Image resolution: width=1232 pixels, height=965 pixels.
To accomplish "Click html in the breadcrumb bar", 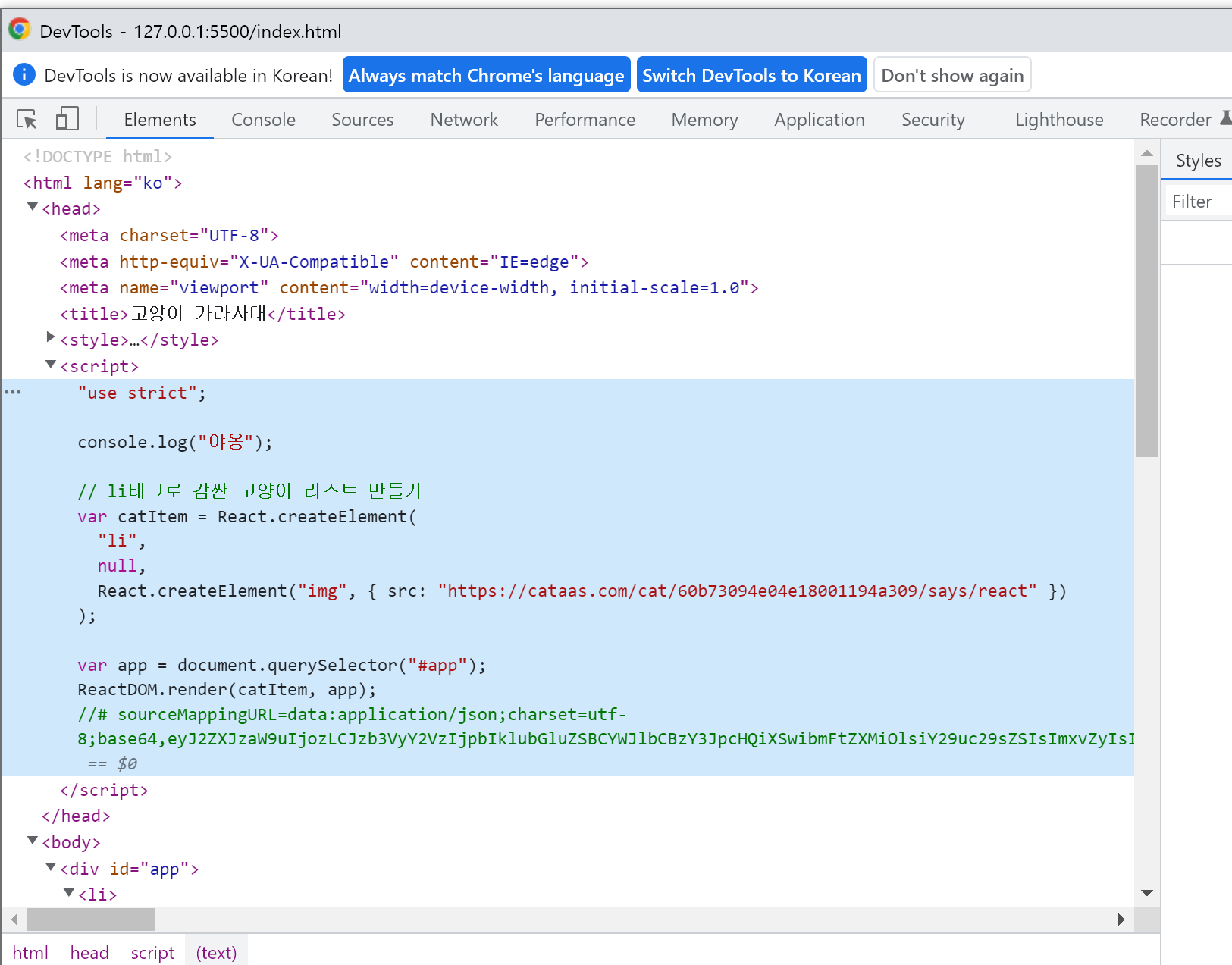I will pyautogui.click(x=30, y=953).
